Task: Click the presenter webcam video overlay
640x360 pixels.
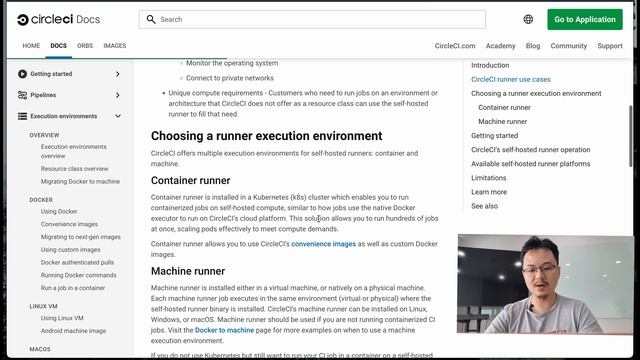Action: pos(545,284)
